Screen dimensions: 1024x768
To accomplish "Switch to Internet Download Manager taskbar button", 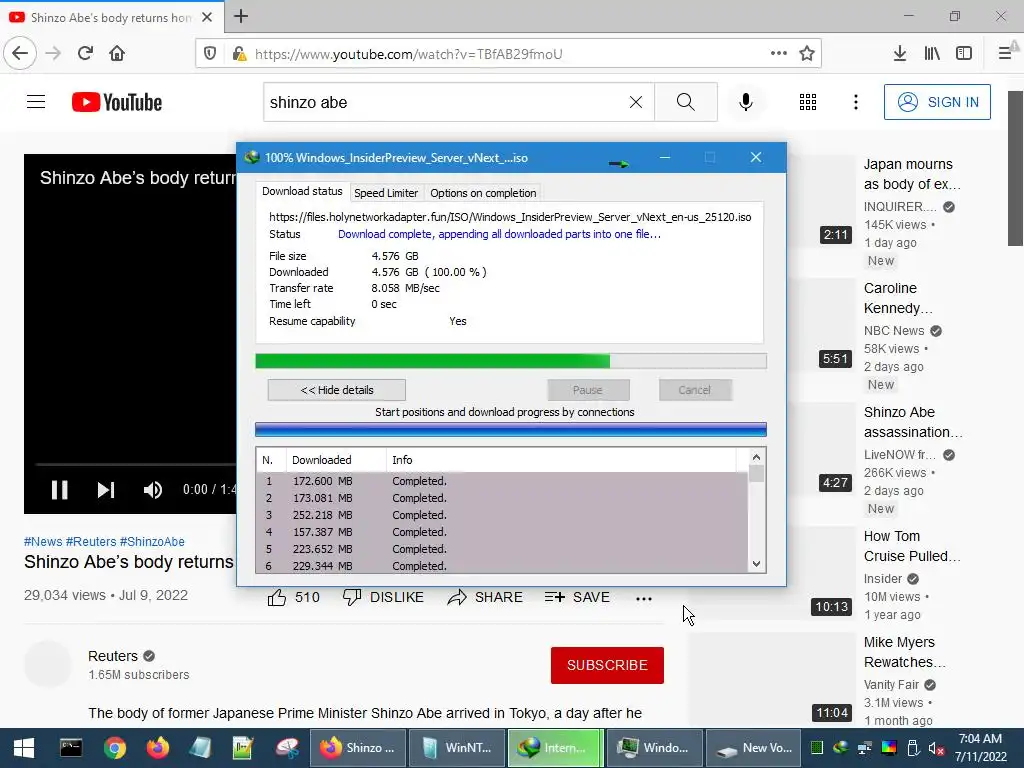I will click(556, 748).
